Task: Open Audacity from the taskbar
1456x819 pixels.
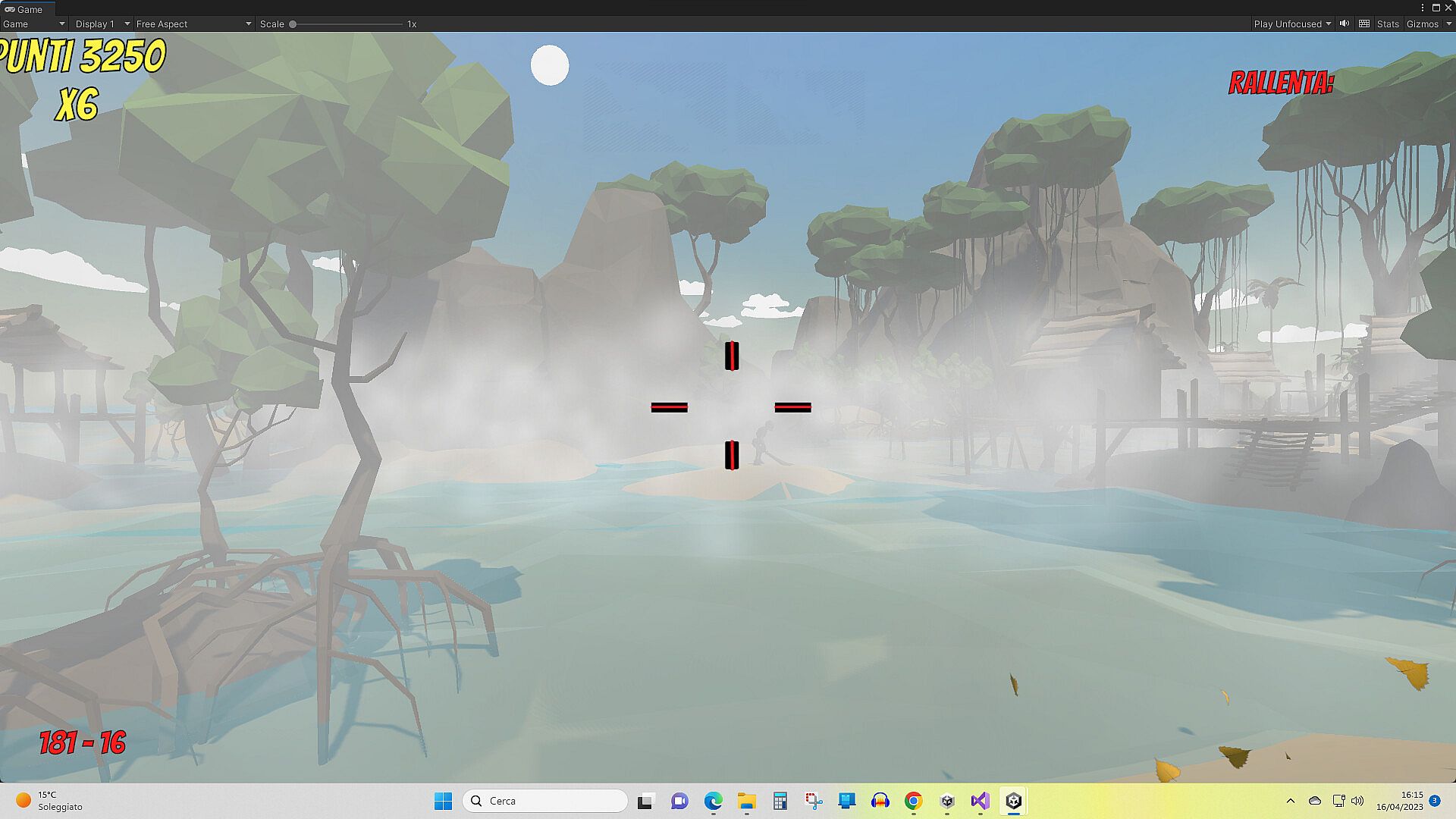Action: (880, 801)
